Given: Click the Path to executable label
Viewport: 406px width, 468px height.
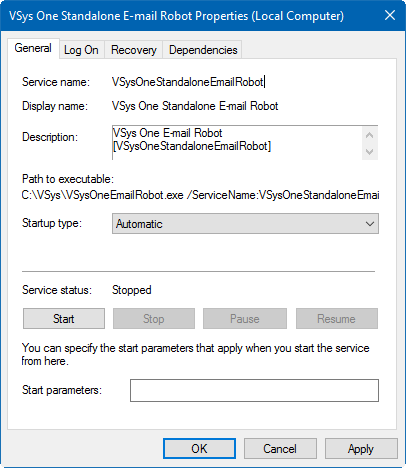Looking at the screenshot, I should pos(68,179).
